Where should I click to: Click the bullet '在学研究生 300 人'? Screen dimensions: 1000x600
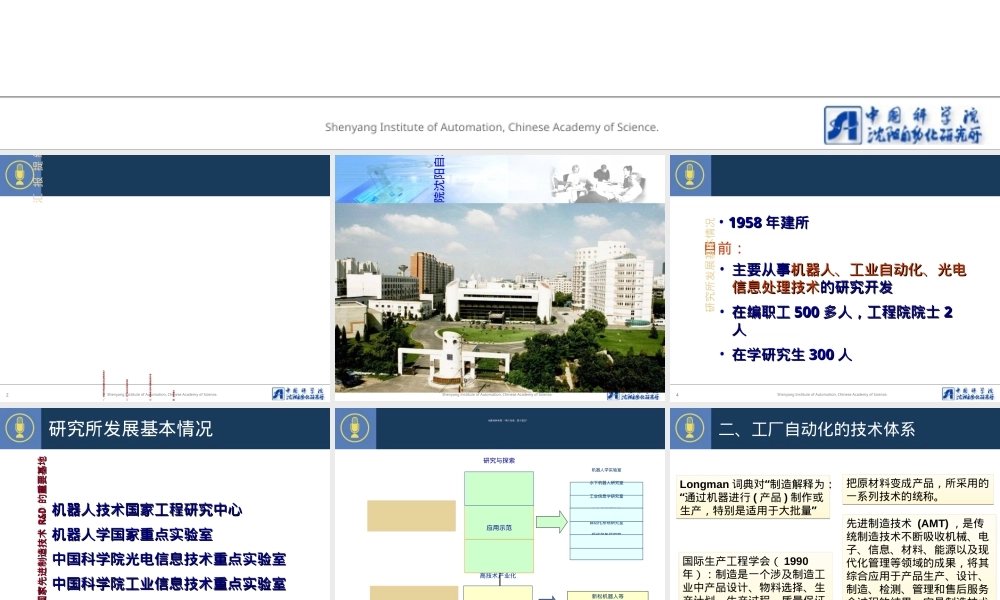[791, 355]
